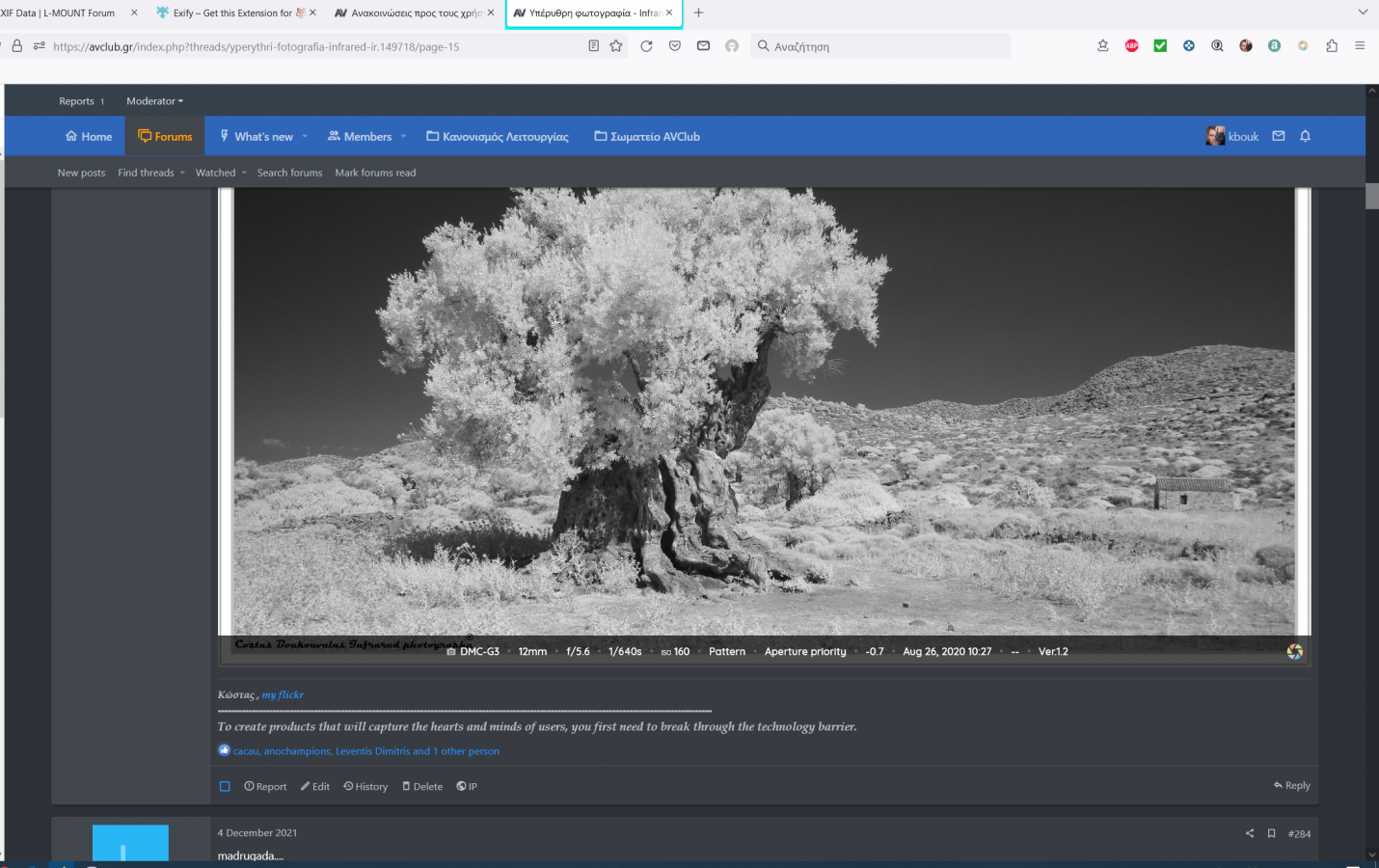The image size is (1379, 868).
Task: Open the Exify EXIF overlay settings icon
Action: 1295,652
